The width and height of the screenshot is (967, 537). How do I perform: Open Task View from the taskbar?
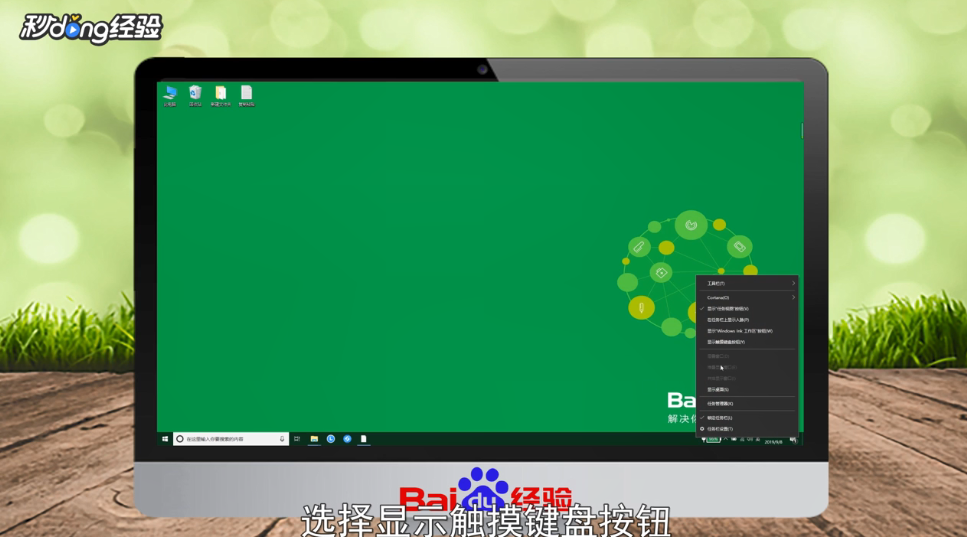click(297, 439)
